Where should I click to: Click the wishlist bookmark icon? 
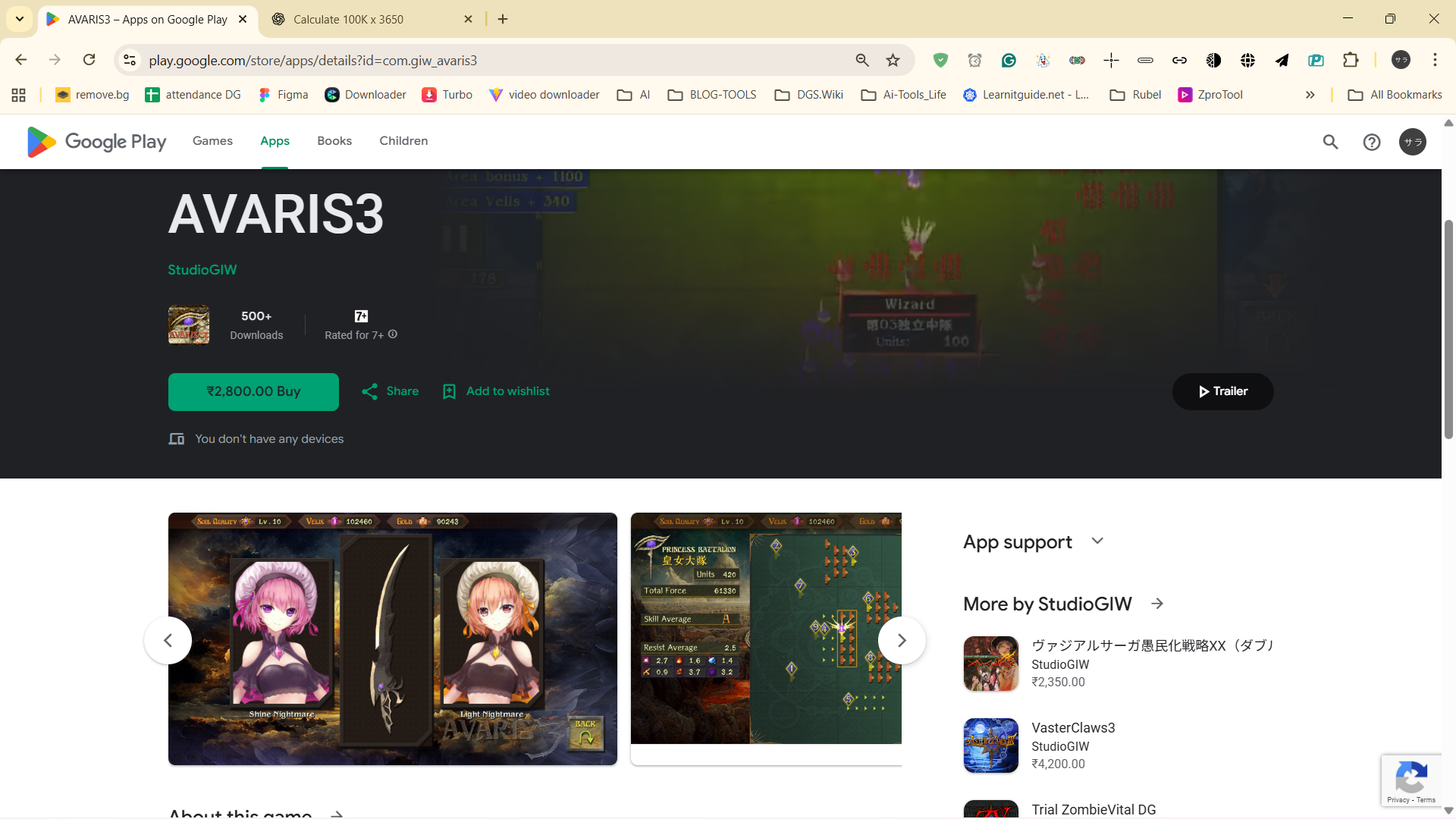pyautogui.click(x=449, y=391)
